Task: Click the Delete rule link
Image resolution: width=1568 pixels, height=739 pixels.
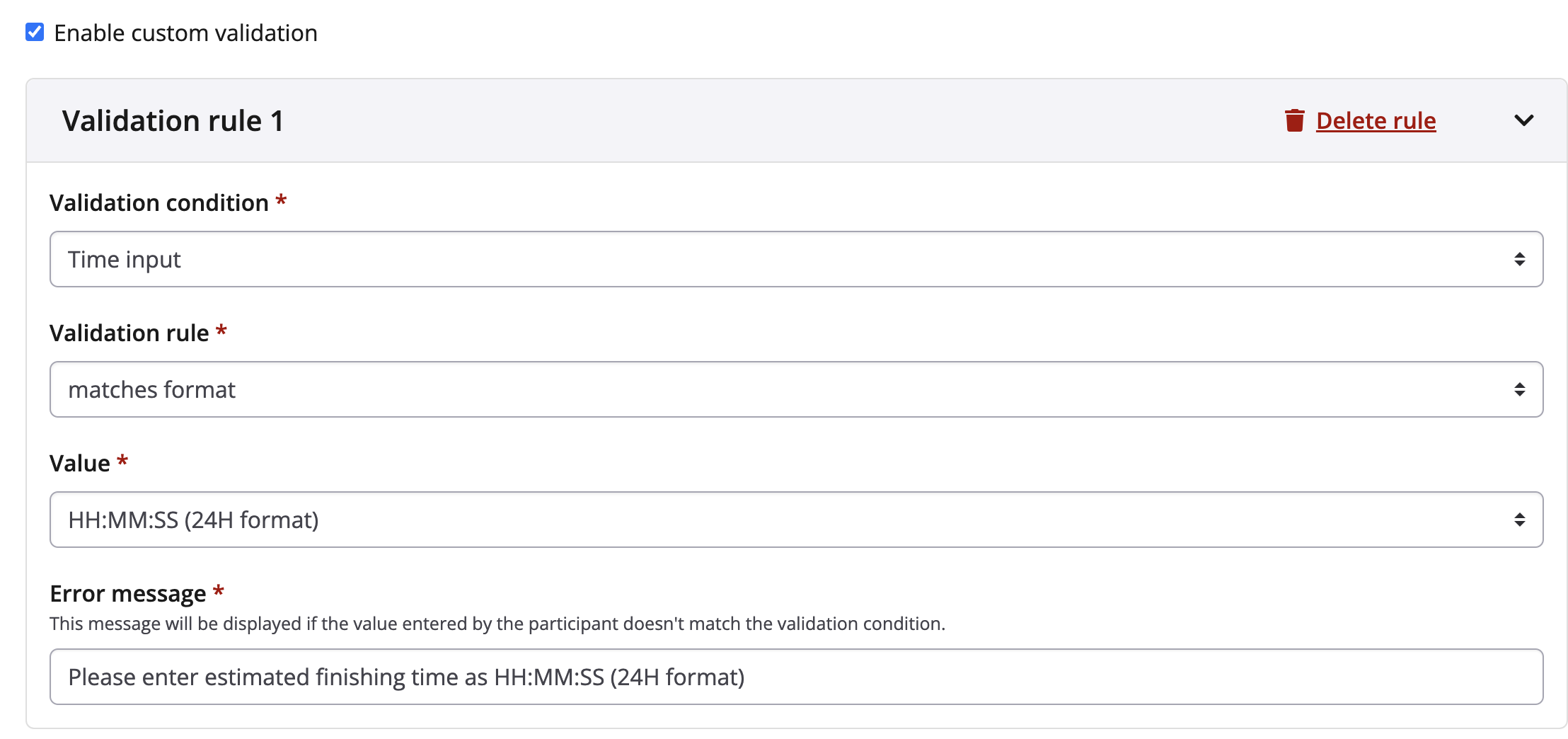Action: 1376,121
